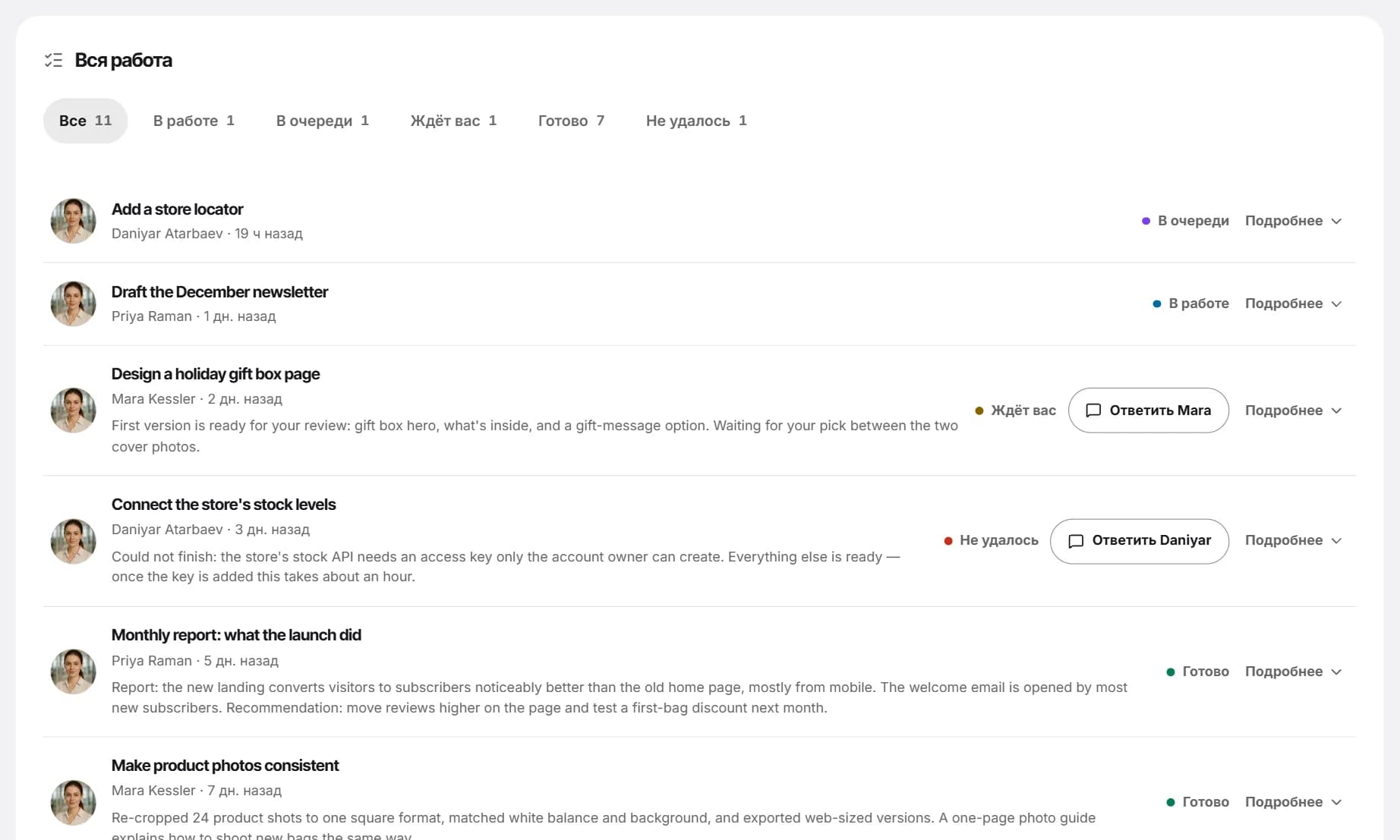Click the В очереди status label
This screenshot has height=840, width=1400.
pos(1185,221)
